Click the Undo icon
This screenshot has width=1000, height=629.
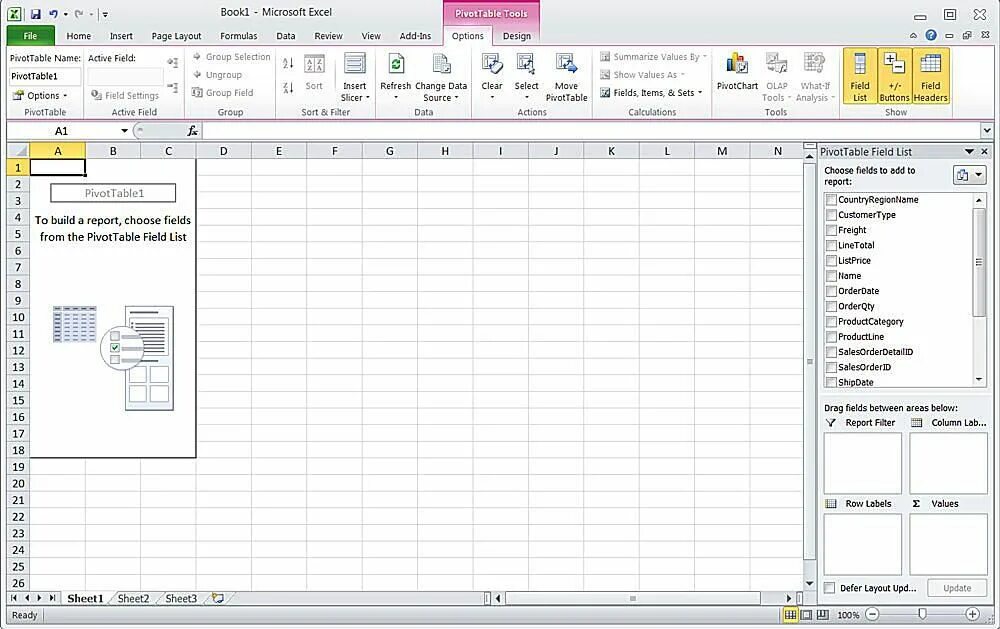pyautogui.click(x=54, y=13)
